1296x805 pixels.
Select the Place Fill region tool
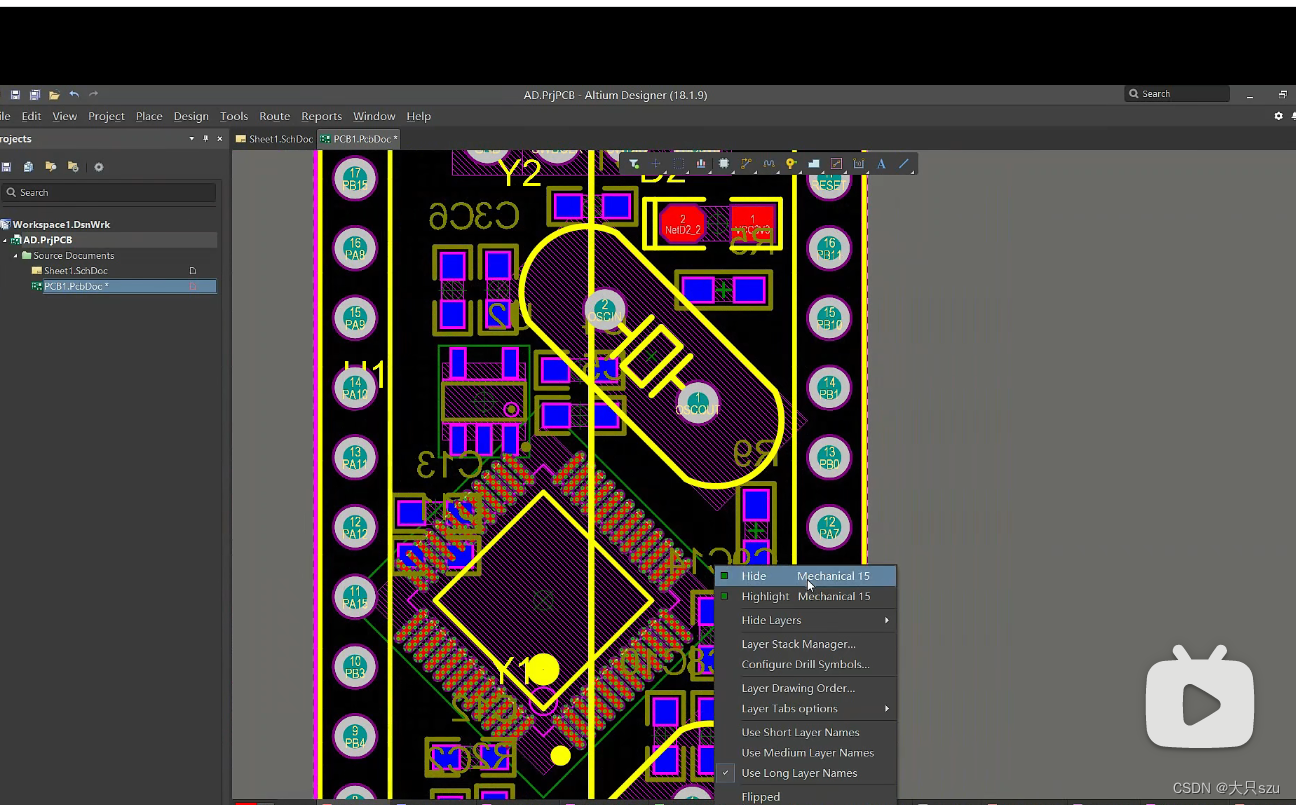point(836,164)
